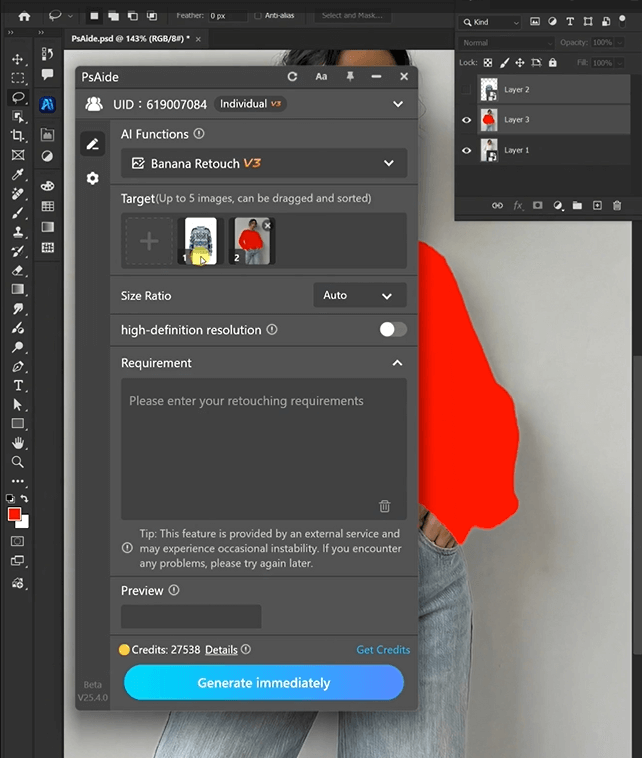Remove target image 2
The height and width of the screenshot is (758, 642).
tap(267, 225)
